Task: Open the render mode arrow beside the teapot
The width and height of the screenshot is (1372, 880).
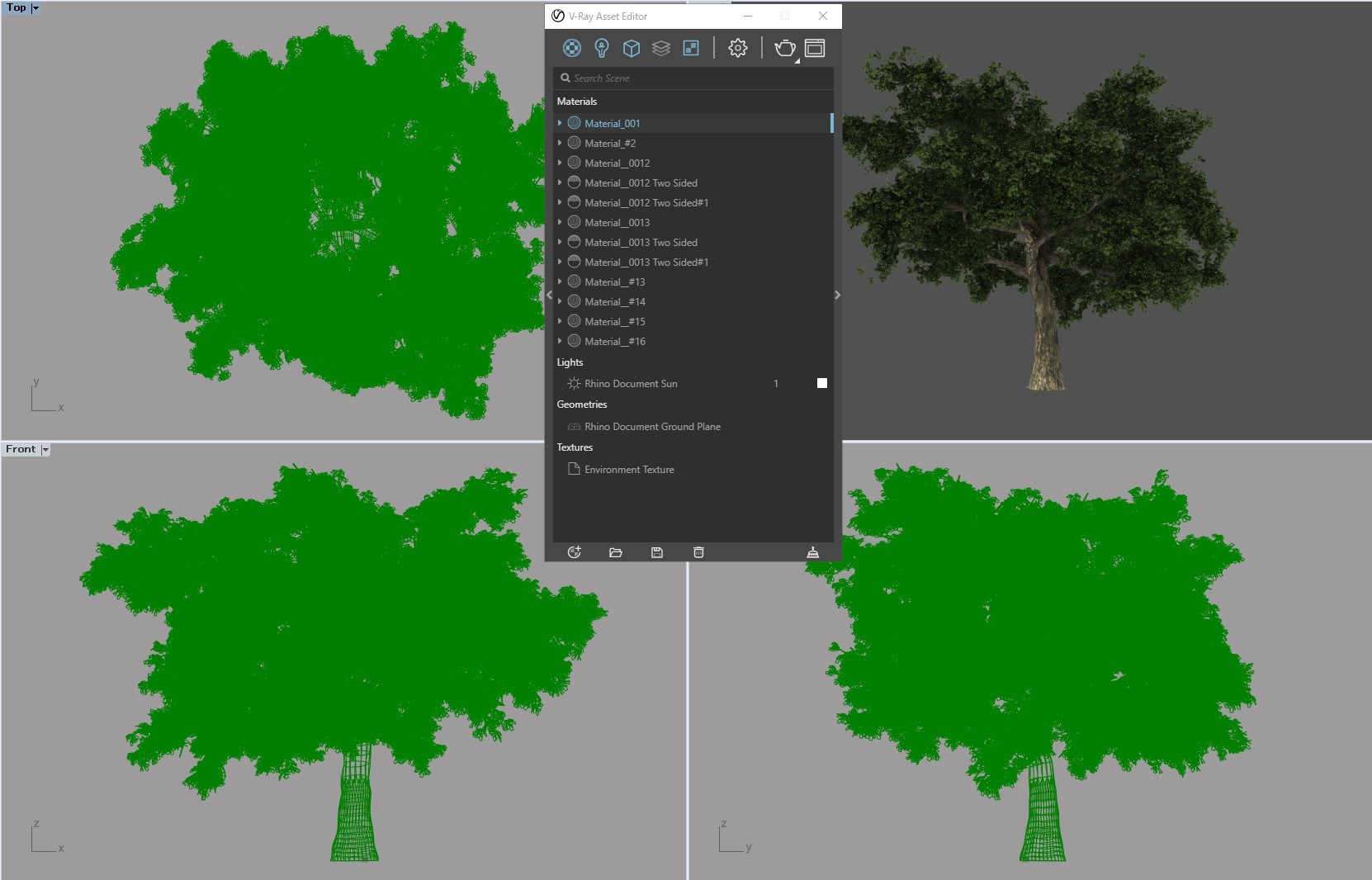Action: pyautogui.click(x=797, y=60)
